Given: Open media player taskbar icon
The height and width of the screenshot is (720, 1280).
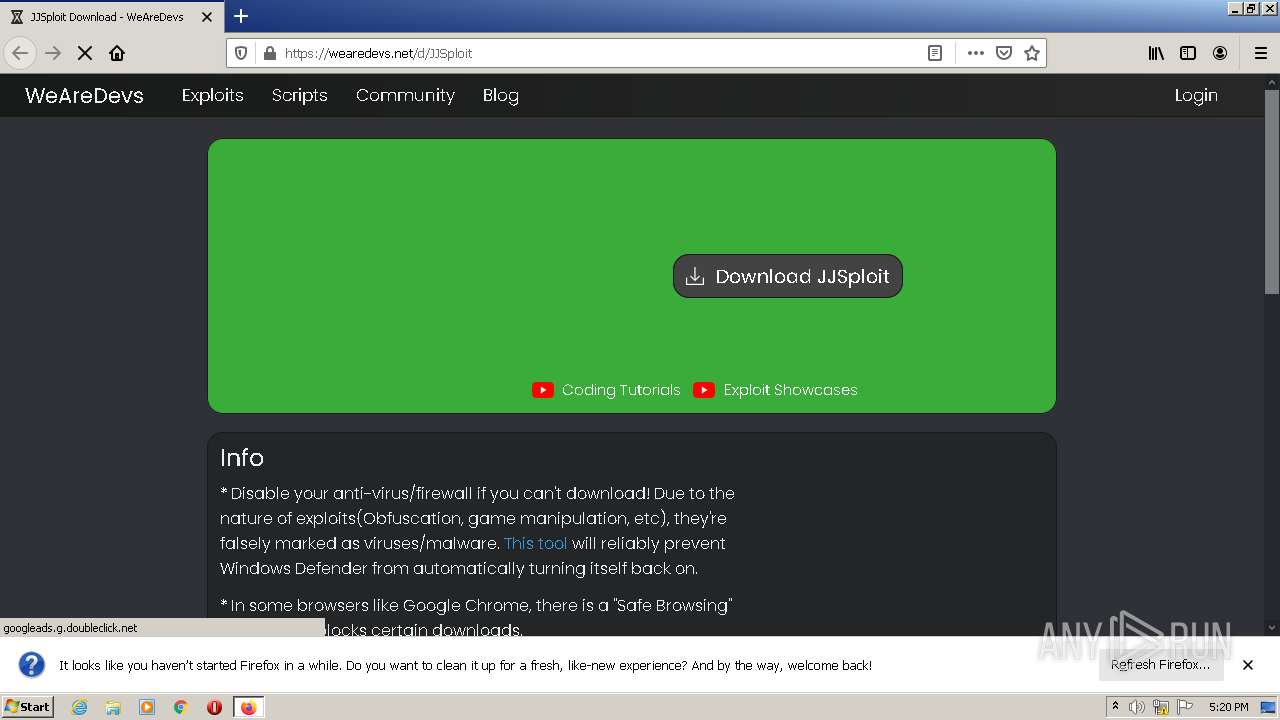Looking at the screenshot, I should (147, 707).
